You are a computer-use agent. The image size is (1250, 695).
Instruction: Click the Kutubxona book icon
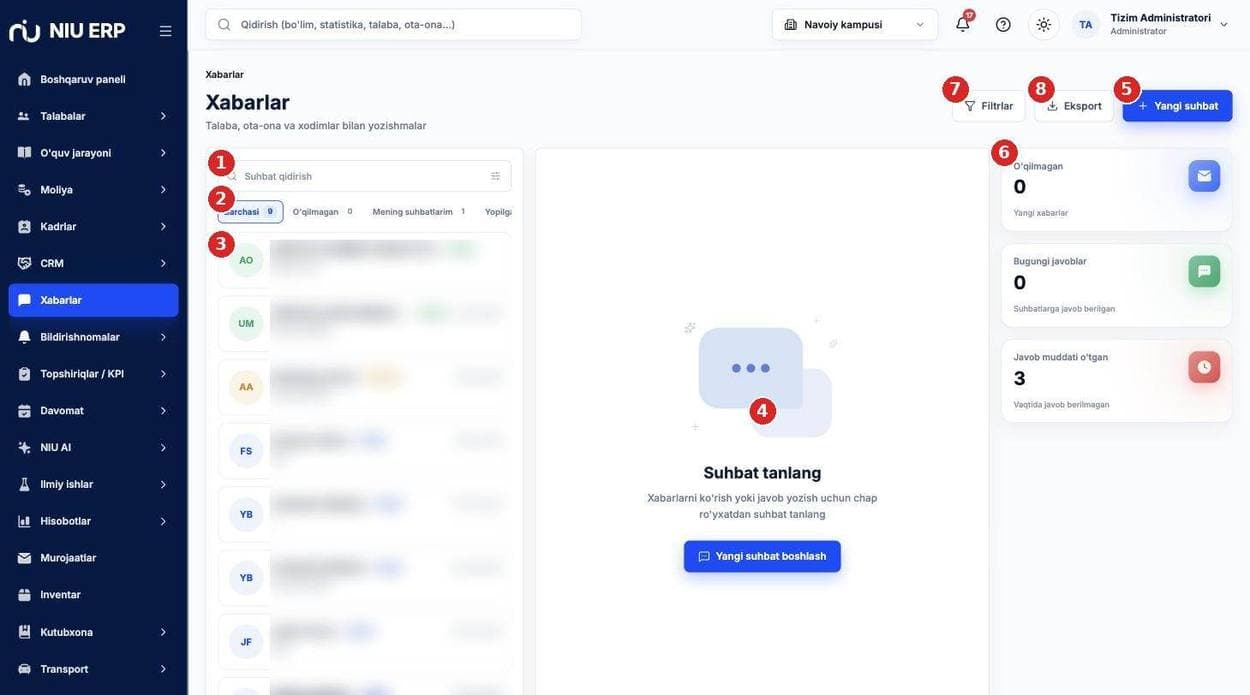pyautogui.click(x=24, y=632)
